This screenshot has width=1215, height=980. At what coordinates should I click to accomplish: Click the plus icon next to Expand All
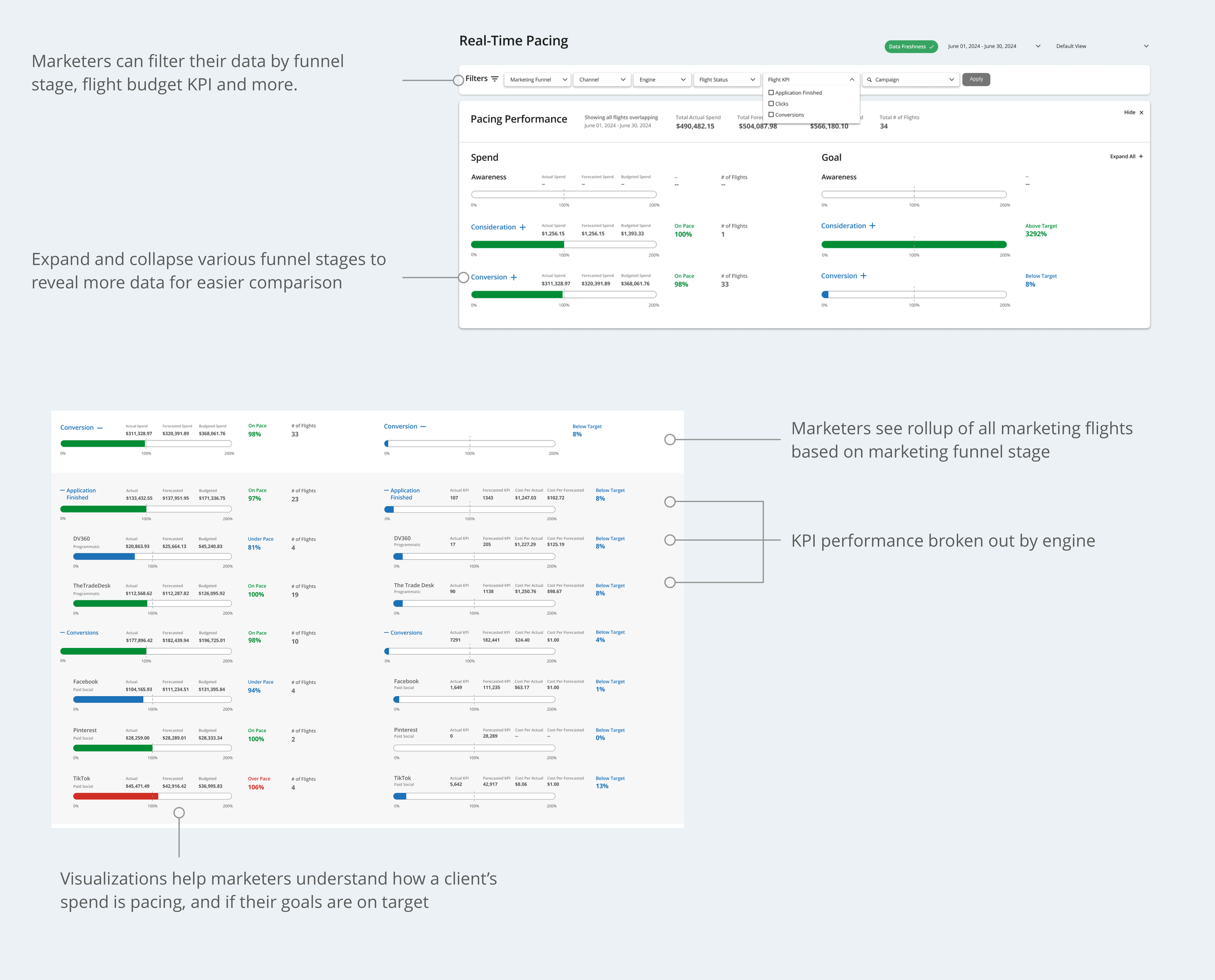pos(1141,157)
